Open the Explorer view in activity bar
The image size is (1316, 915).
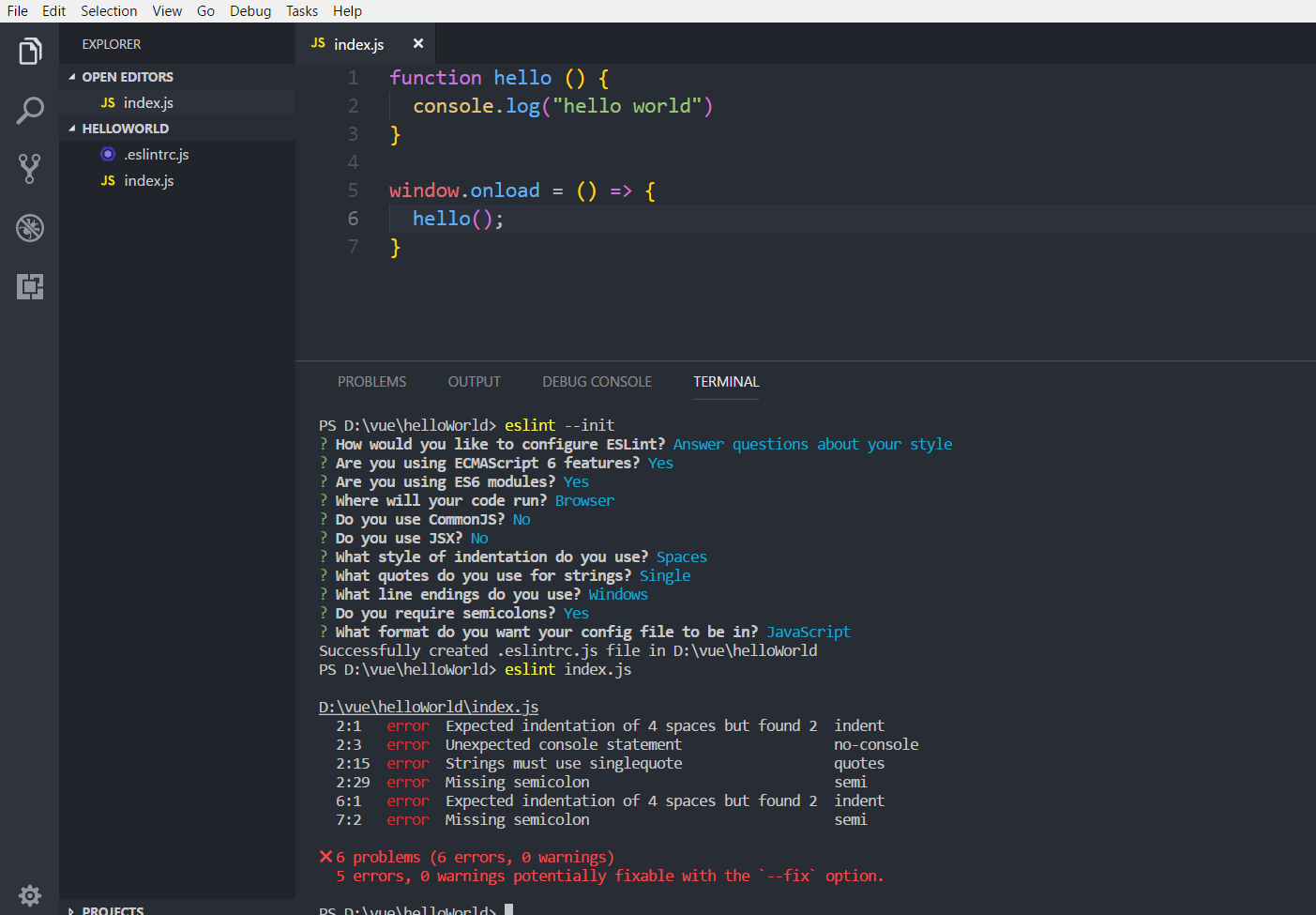click(30, 51)
